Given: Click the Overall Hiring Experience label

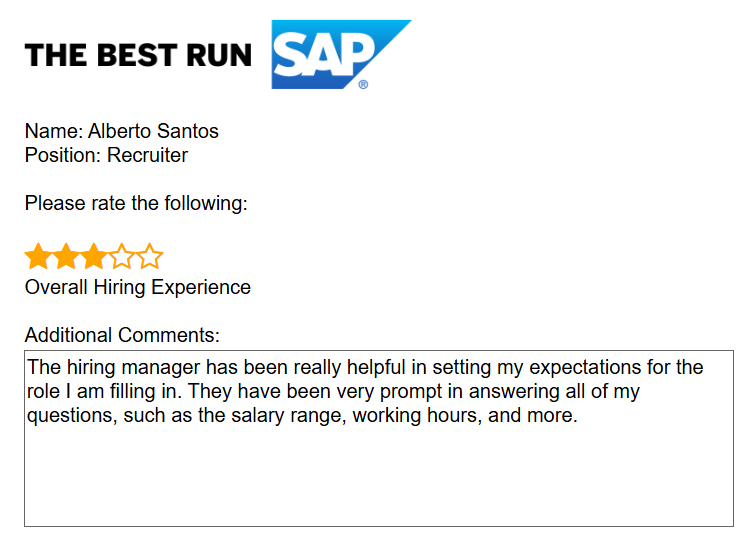Looking at the screenshot, I should (x=138, y=287).
